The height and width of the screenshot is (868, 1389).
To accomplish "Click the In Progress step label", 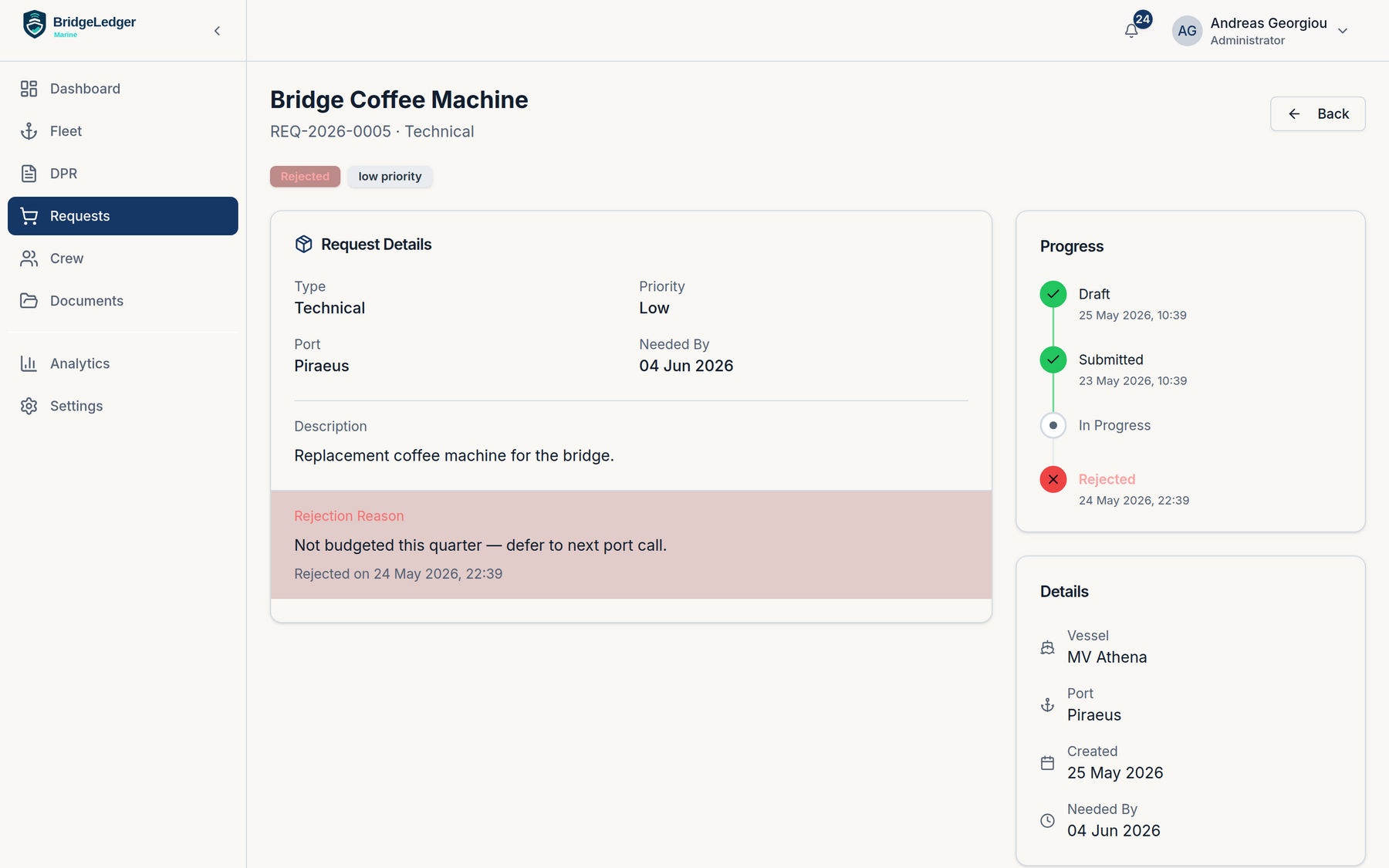I will 1114,425.
